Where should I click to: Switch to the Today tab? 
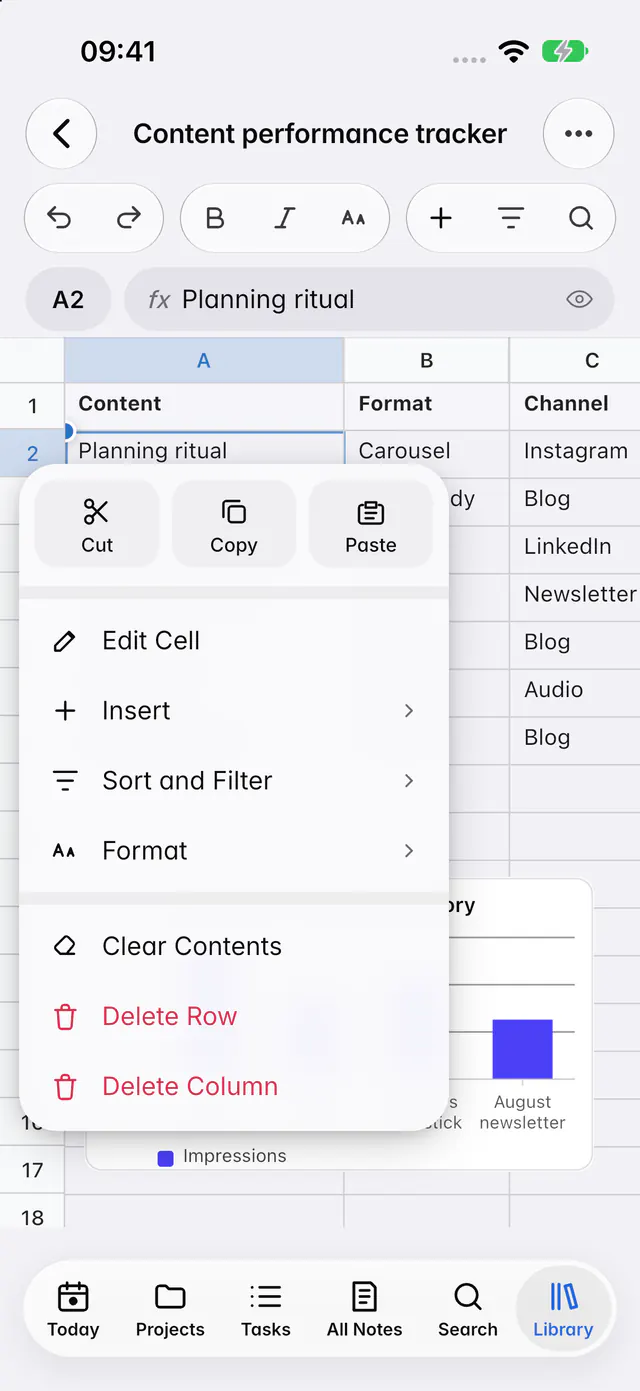pos(73,1310)
